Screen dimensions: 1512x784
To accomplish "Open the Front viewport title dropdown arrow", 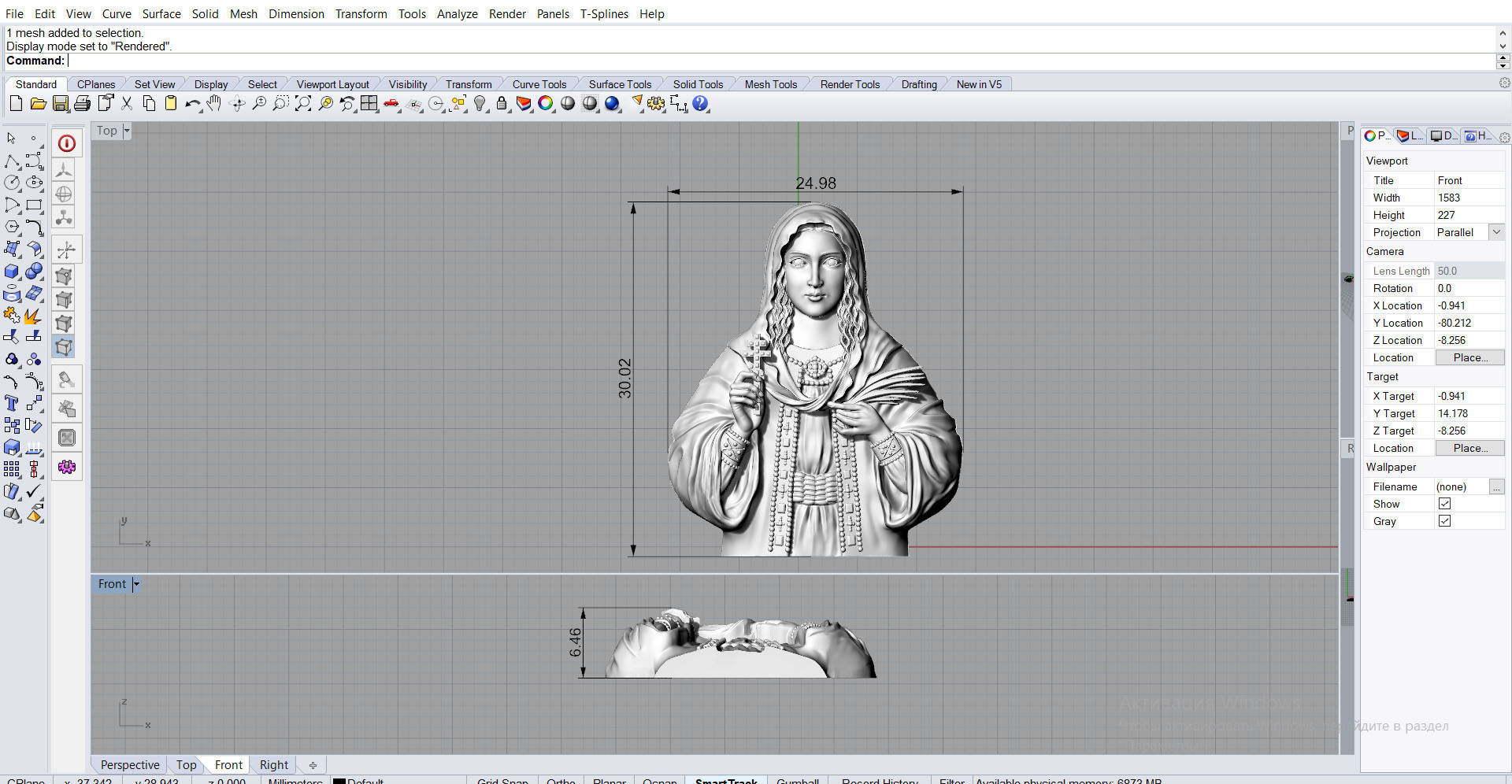I will (135, 584).
